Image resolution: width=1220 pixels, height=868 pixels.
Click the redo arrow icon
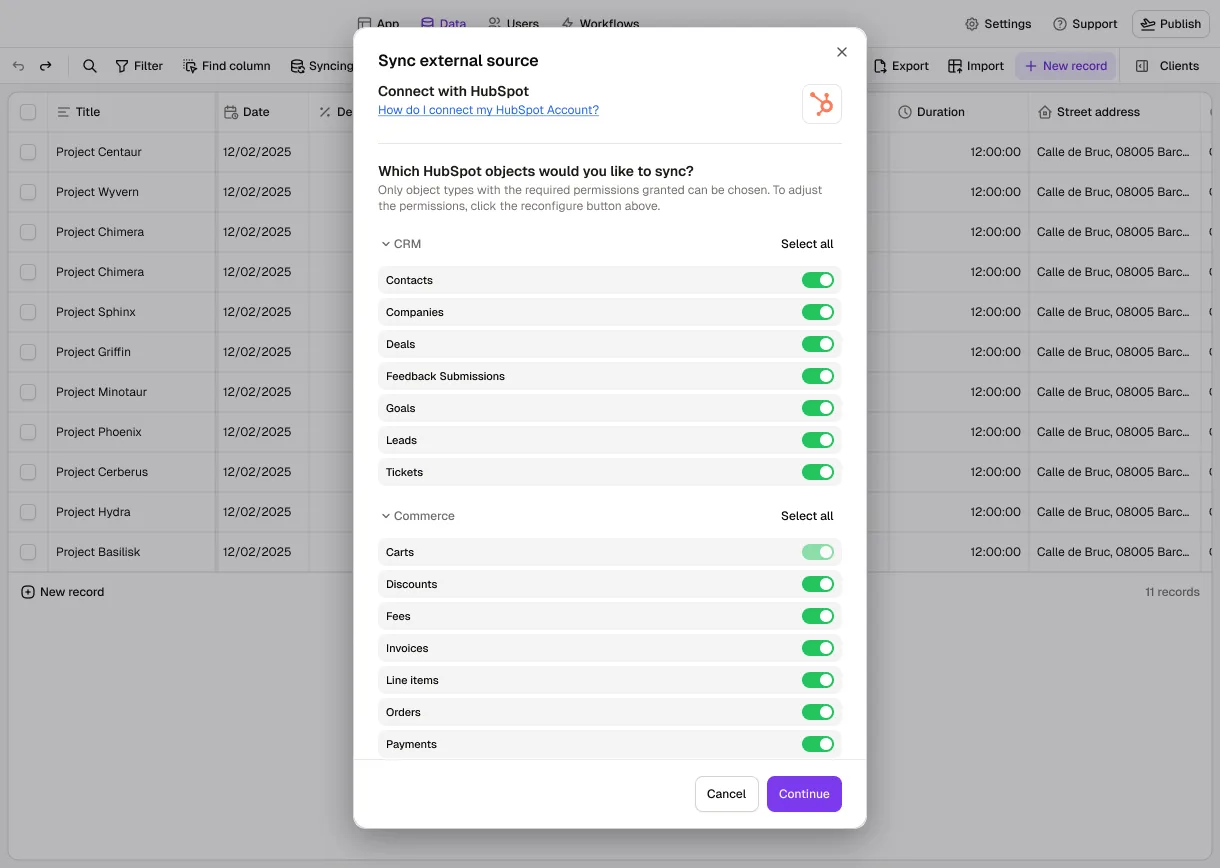point(45,66)
